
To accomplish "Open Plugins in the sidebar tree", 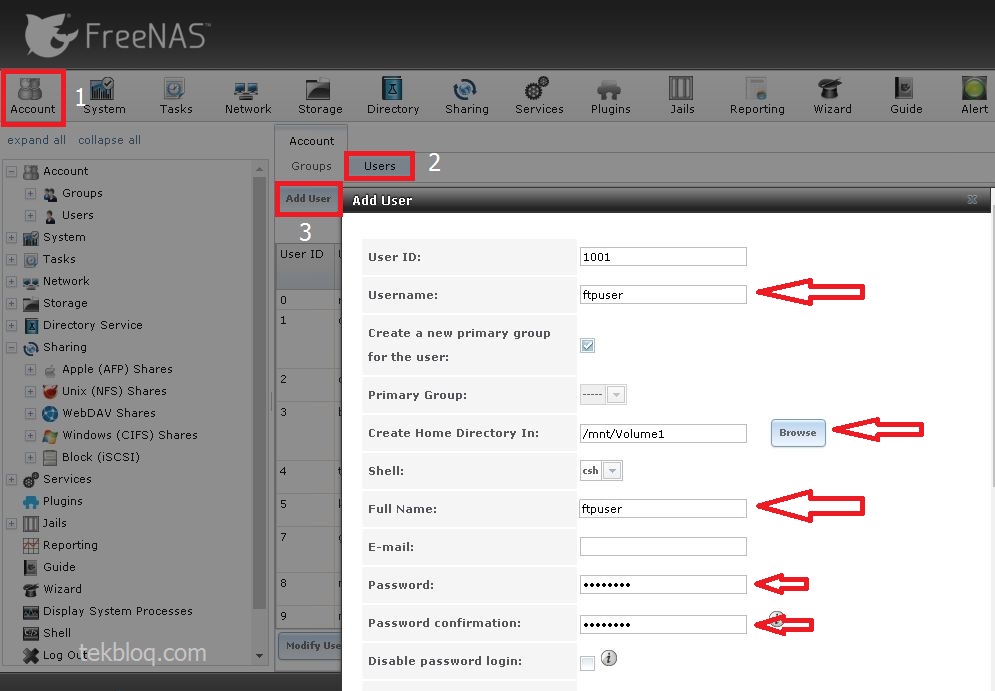I will coord(62,501).
